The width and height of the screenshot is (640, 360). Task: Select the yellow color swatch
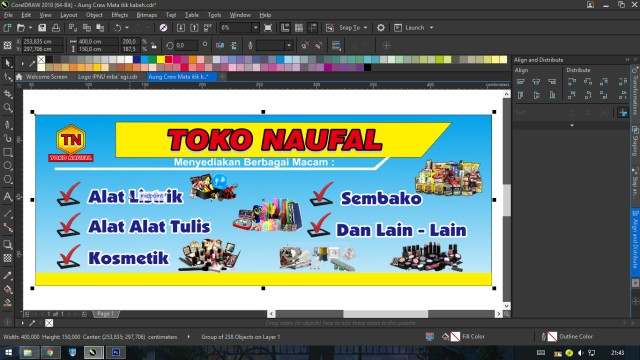pyautogui.click(x=160, y=60)
